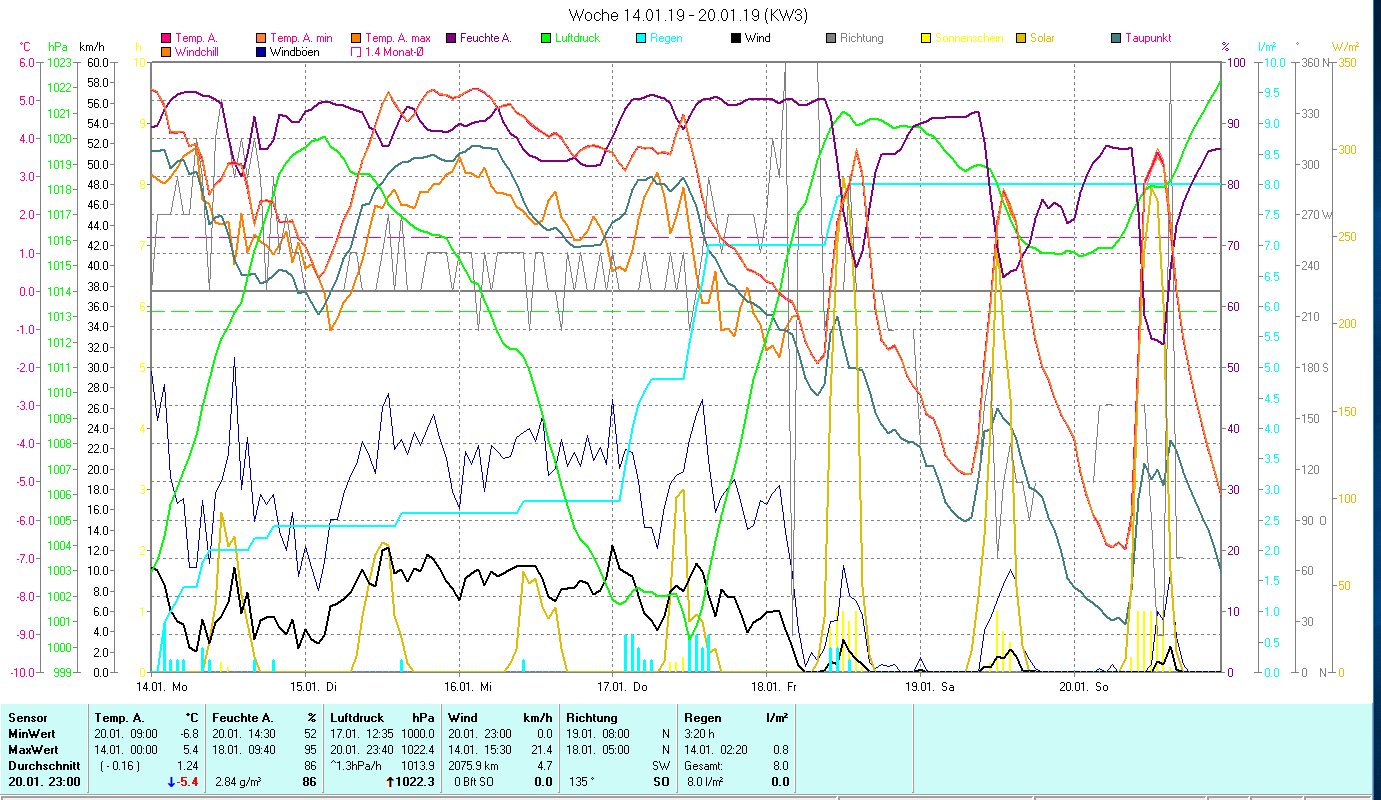Click the 'Richtung' legend label
The image size is (1381, 800).
tap(862, 38)
